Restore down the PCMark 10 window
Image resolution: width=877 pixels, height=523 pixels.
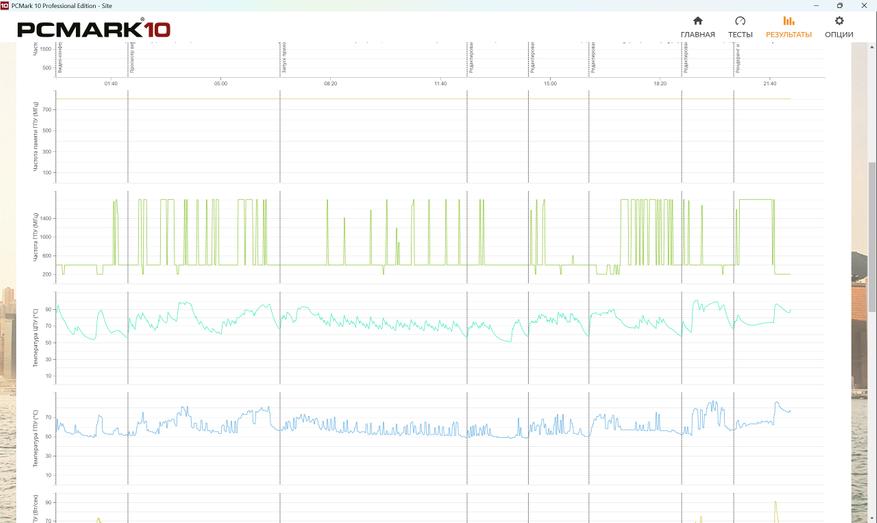coord(840,5)
